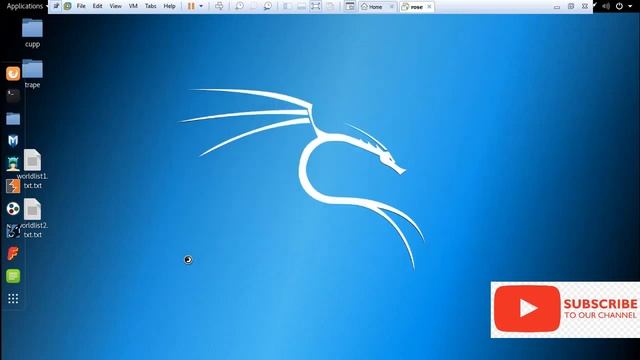This screenshot has height=360, width=640.
Task: Expand the power options dropdown arrow
Action: (201, 6)
